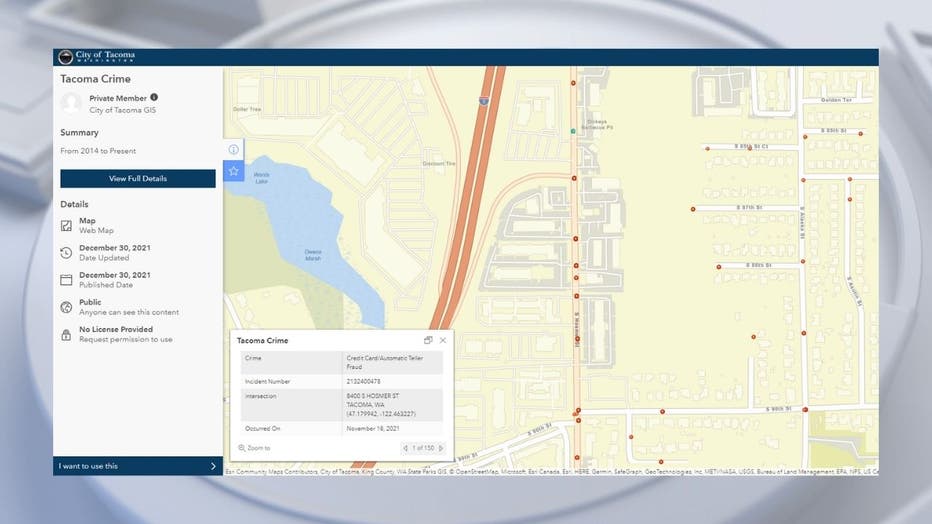Open the map information (i) panel button
The height and width of the screenshot is (524, 932).
coord(234,150)
